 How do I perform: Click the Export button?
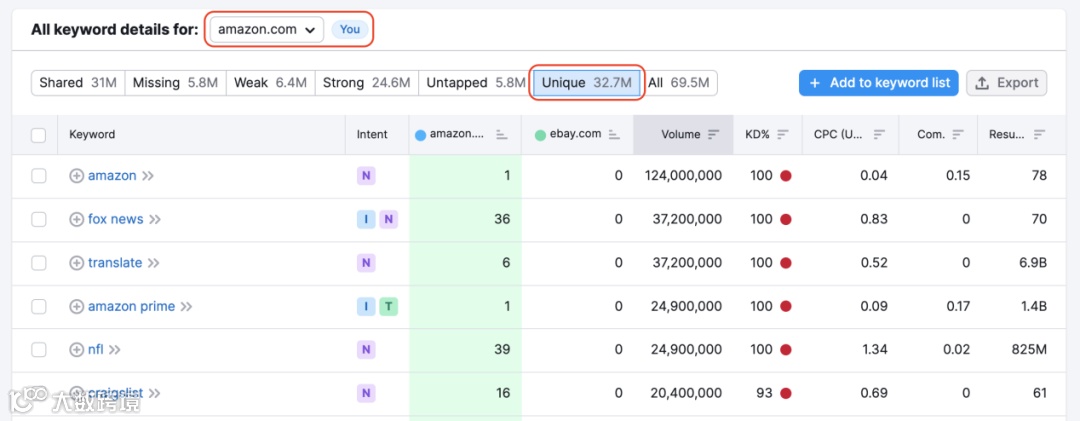pyautogui.click(x=1006, y=83)
